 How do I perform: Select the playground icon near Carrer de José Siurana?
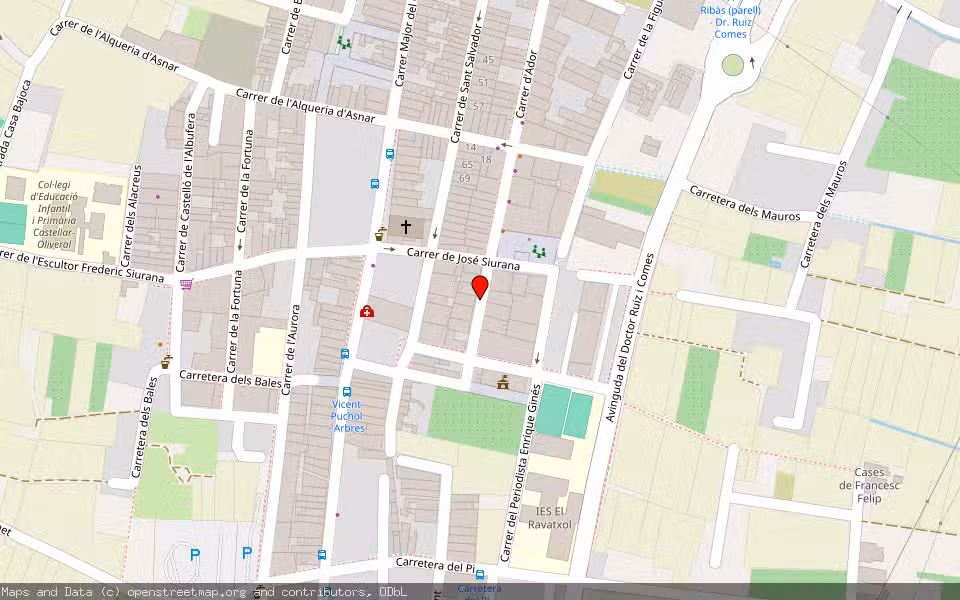click(539, 251)
